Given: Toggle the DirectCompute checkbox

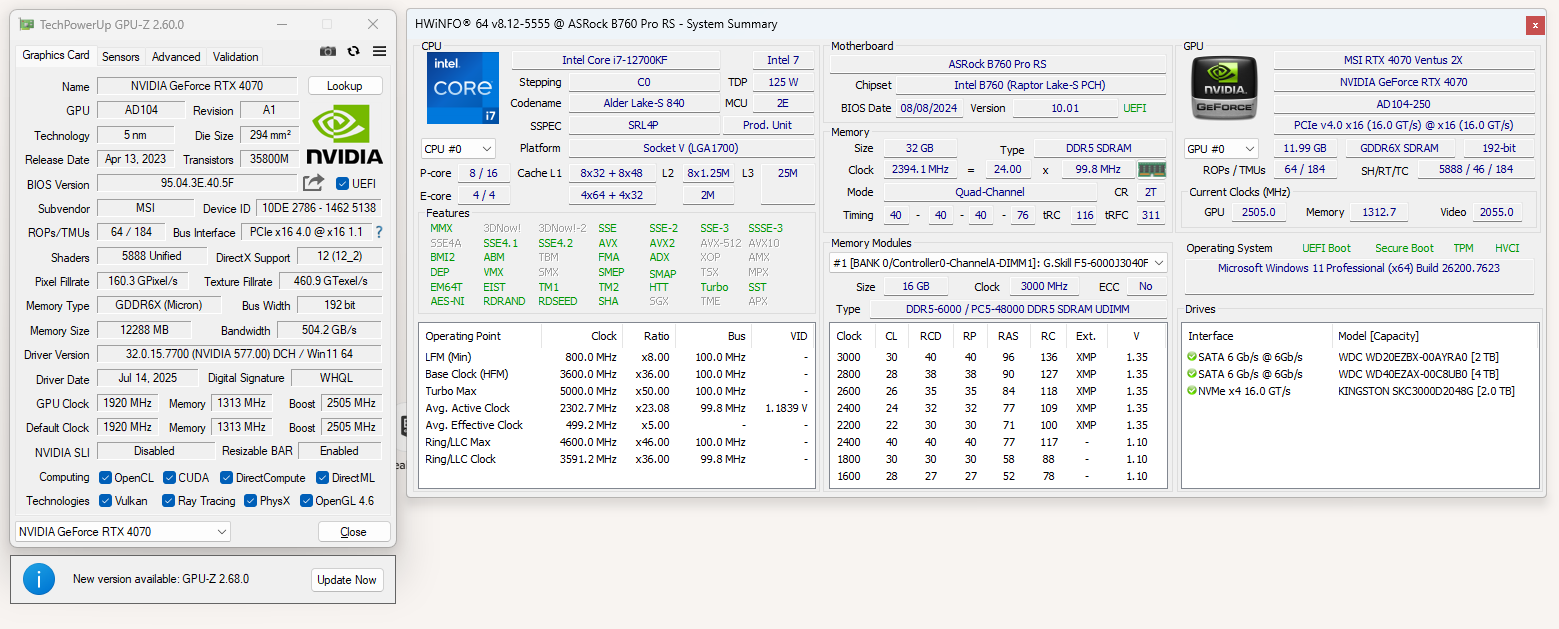Looking at the screenshot, I should 227,477.
